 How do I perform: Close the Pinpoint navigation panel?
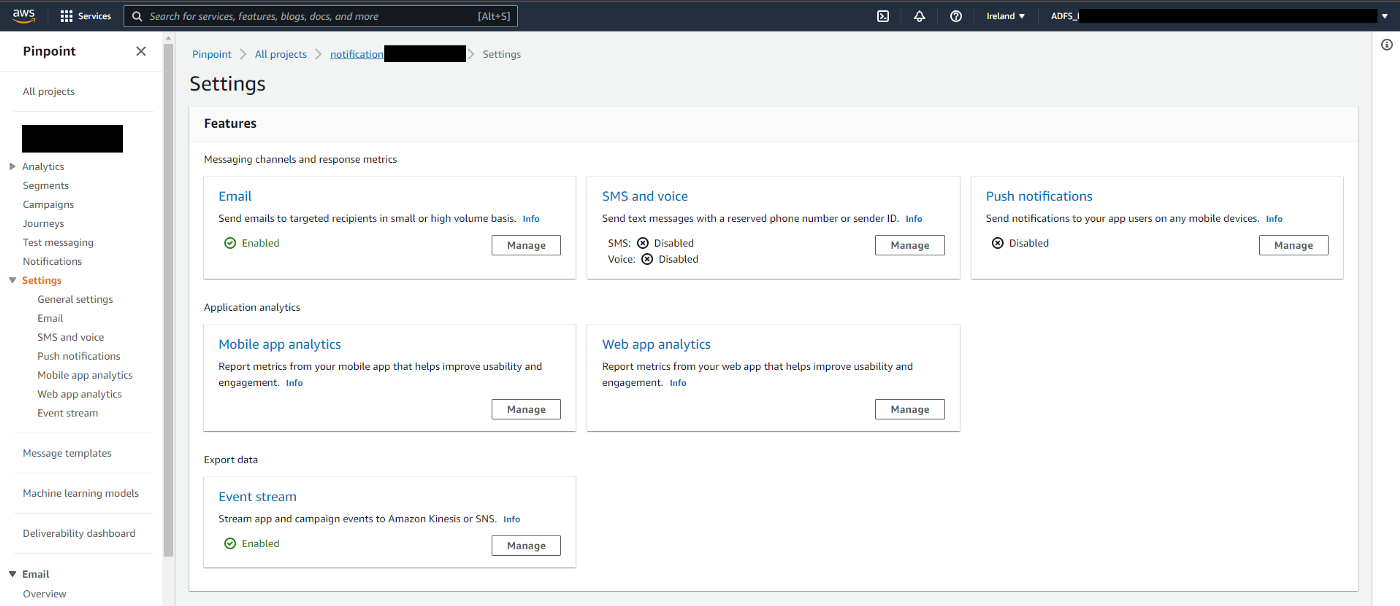tap(141, 50)
